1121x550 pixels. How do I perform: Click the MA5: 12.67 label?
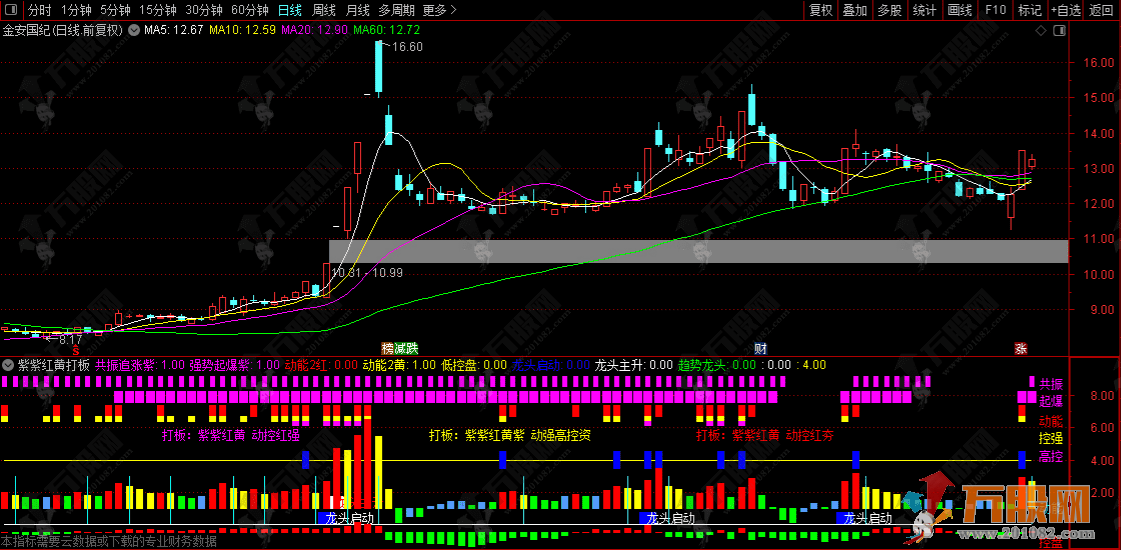pos(174,30)
